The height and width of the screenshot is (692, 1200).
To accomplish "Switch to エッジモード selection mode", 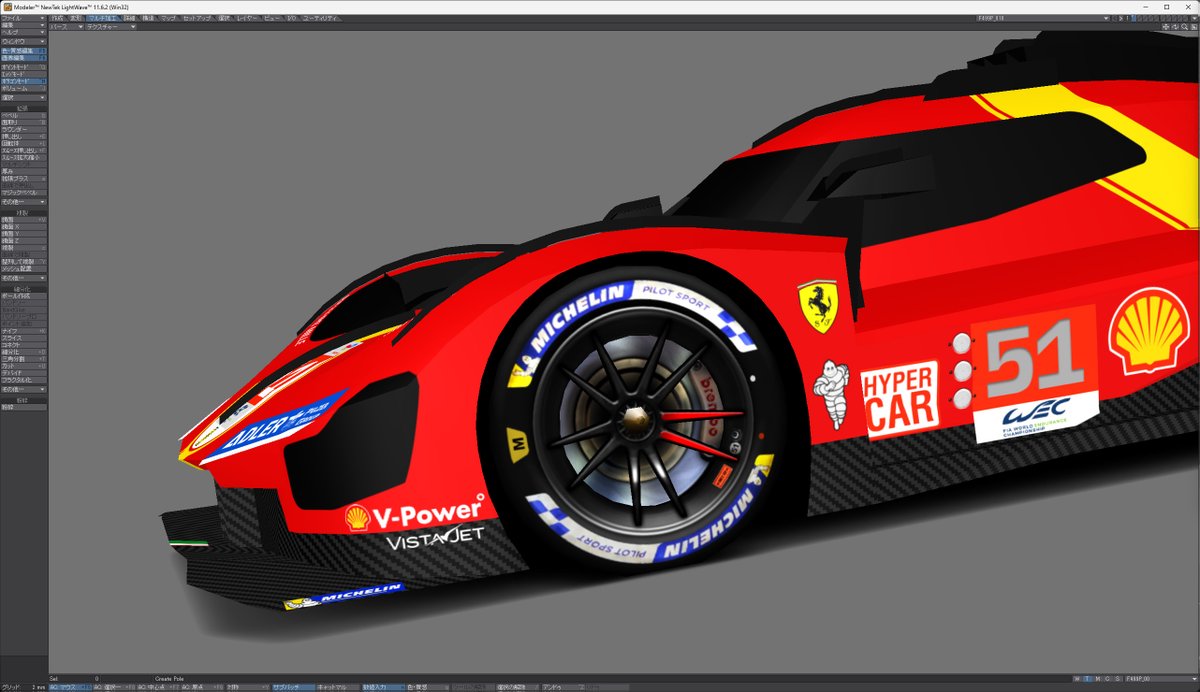I will tap(24, 74).
